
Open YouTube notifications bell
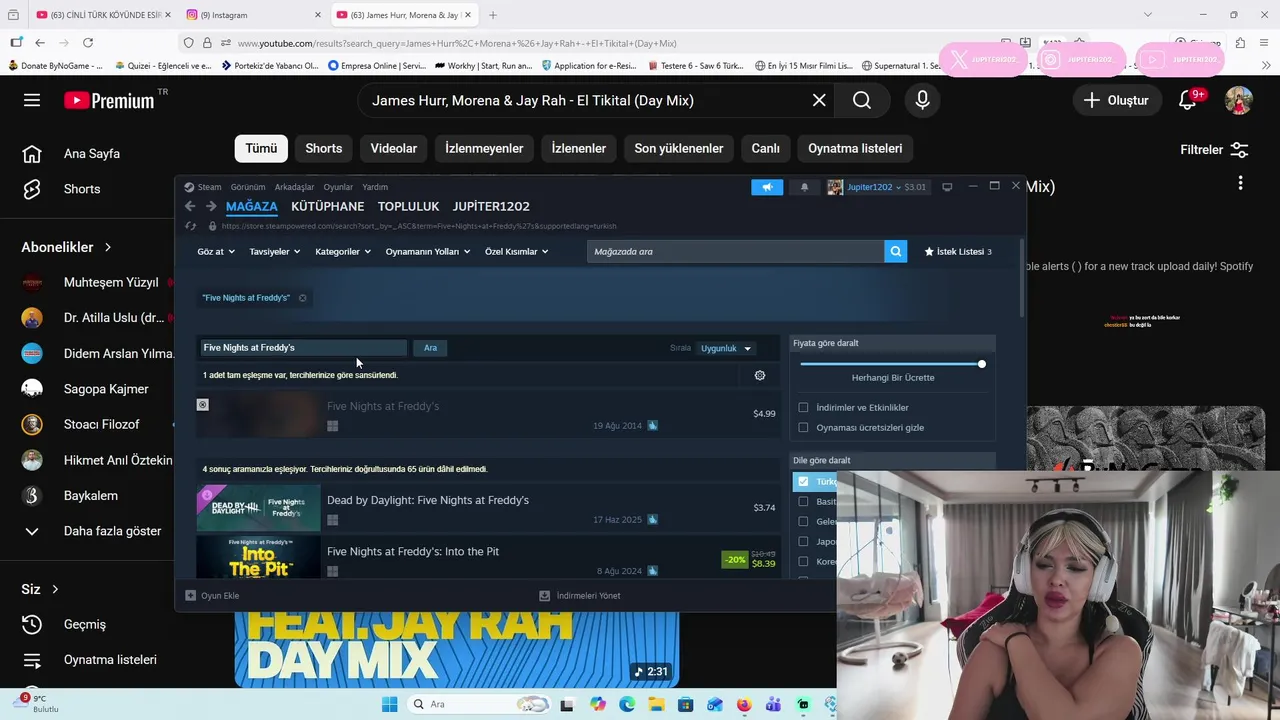(x=1188, y=100)
